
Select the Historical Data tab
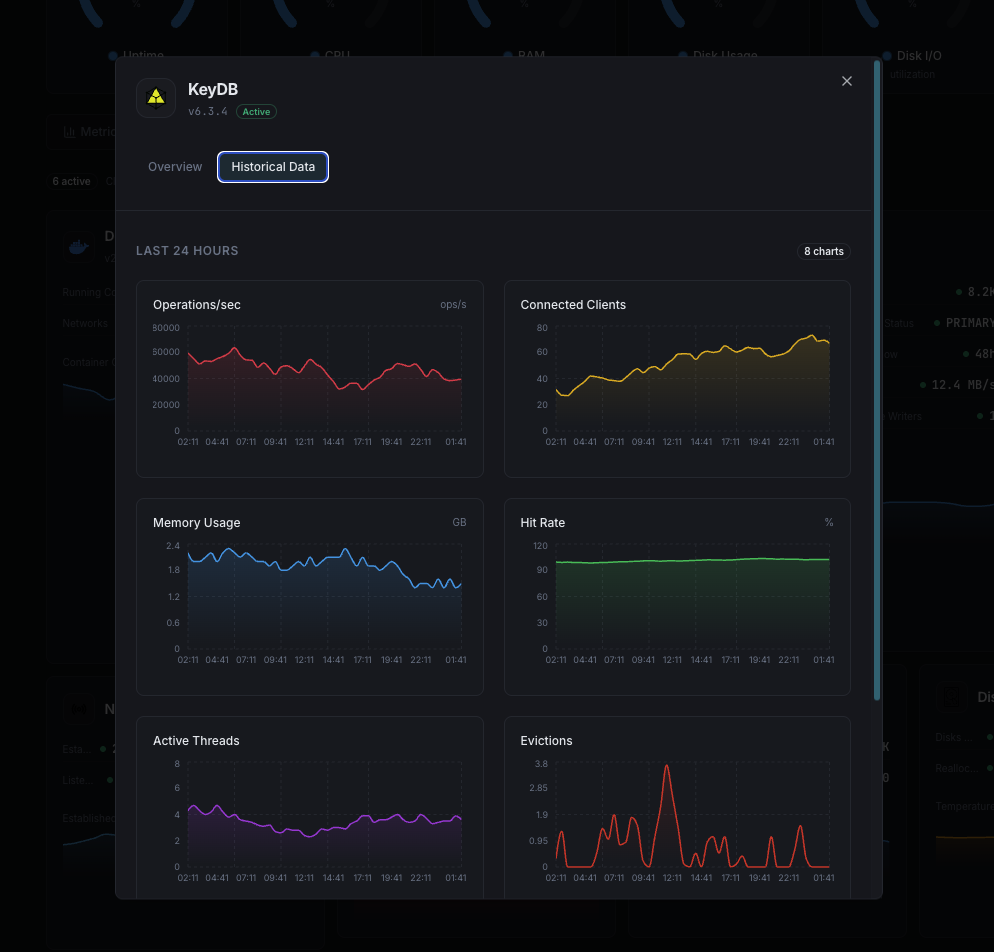click(x=272, y=166)
